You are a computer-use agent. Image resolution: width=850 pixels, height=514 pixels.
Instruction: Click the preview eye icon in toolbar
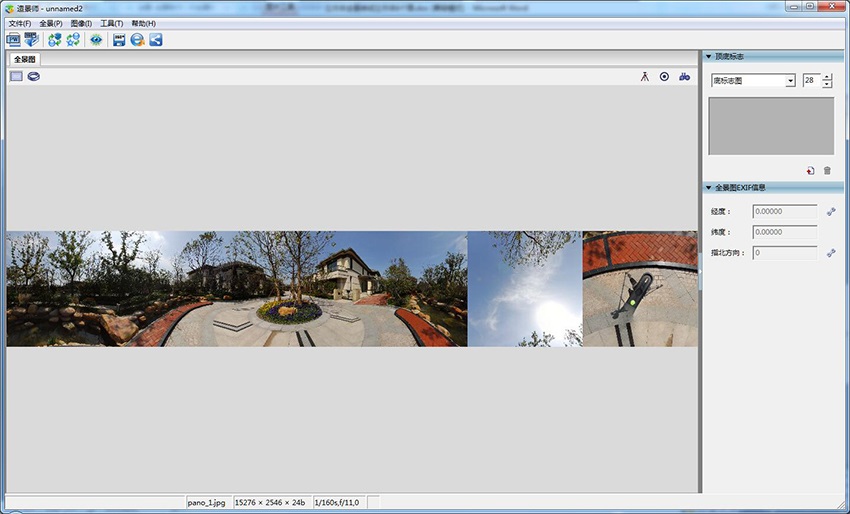tap(96, 40)
